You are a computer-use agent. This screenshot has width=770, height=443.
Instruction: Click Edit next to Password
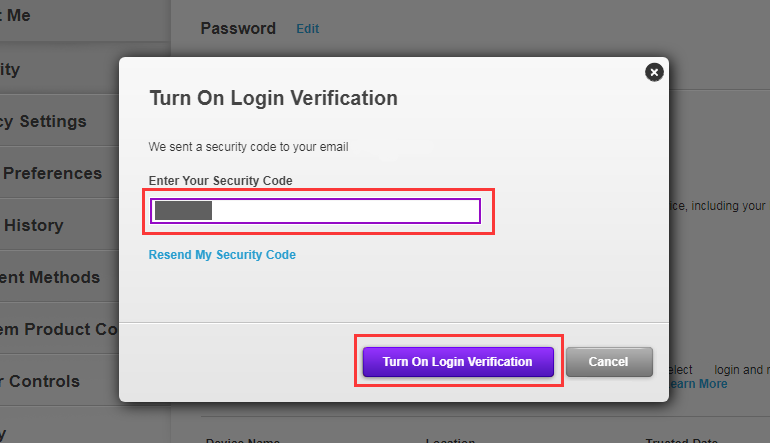coord(307,29)
